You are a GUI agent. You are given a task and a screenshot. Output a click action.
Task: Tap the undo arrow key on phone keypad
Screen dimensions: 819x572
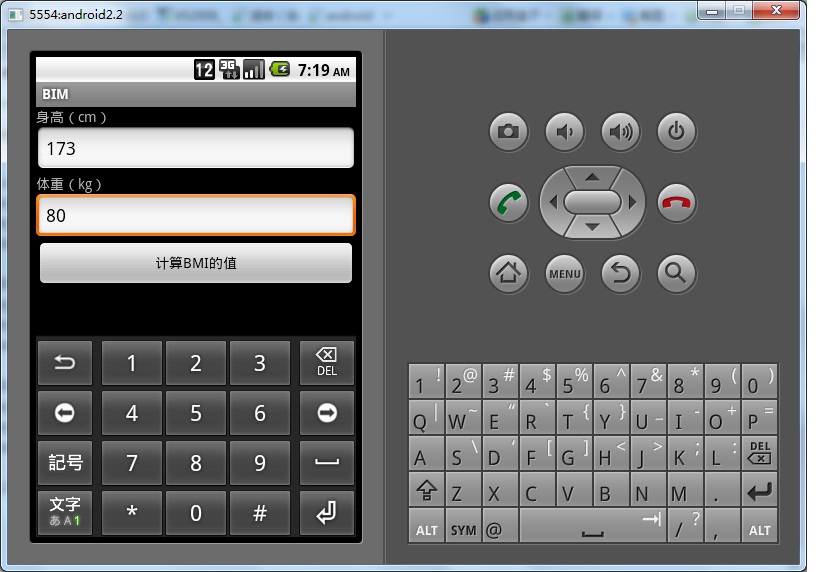click(65, 363)
